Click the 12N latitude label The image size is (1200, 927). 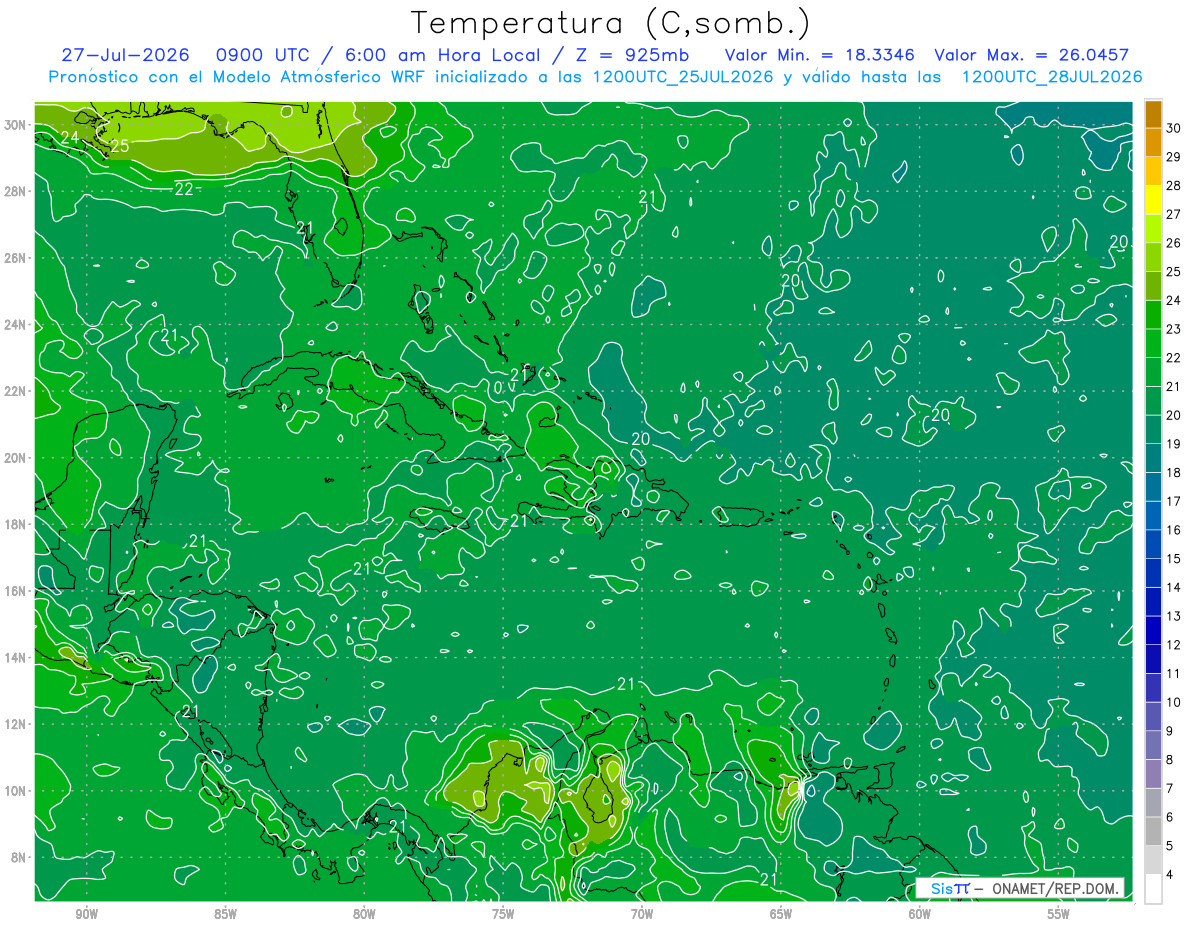pos(15,724)
